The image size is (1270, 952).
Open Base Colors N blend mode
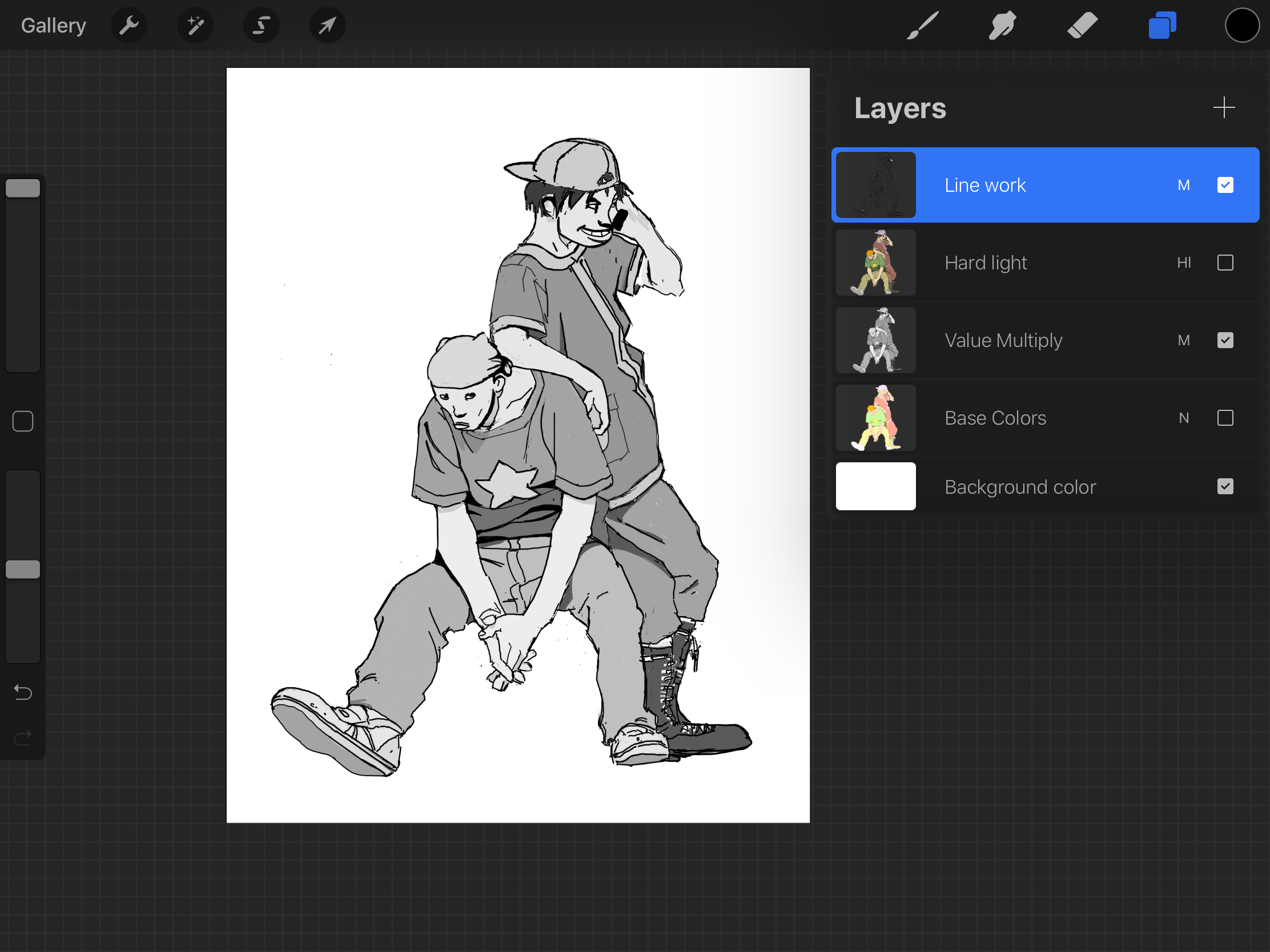click(1183, 418)
